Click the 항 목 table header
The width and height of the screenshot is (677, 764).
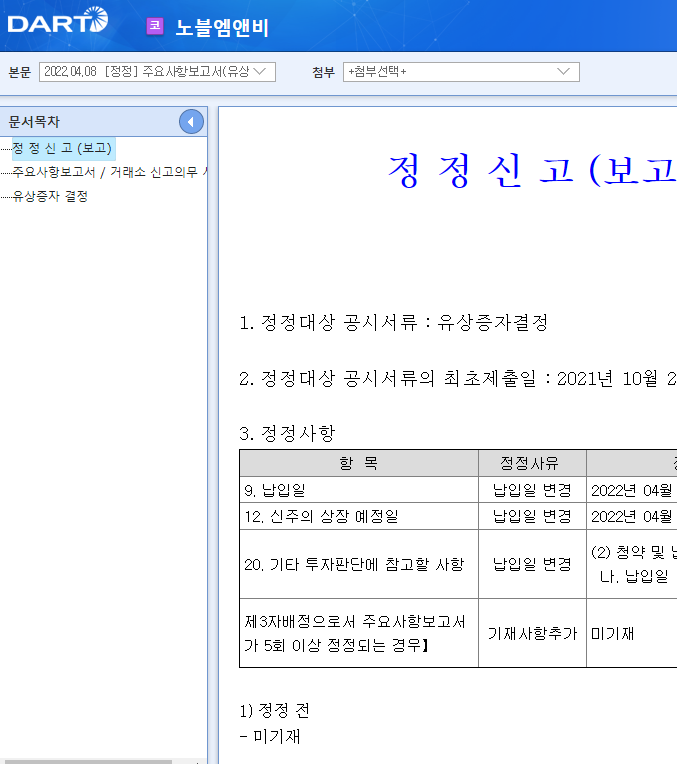359,463
